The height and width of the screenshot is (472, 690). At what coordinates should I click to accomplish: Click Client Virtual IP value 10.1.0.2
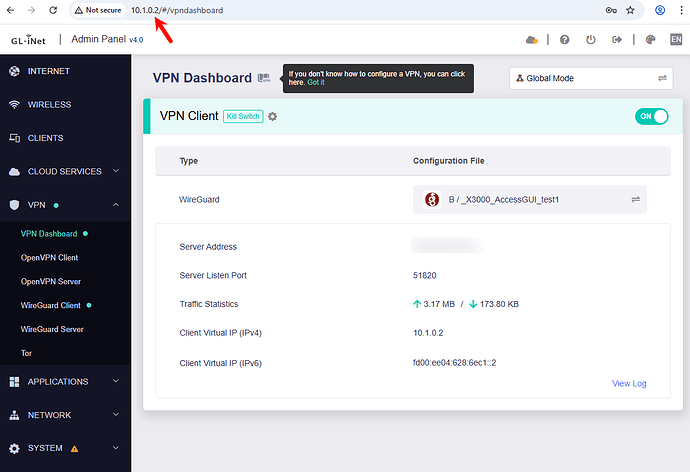click(428, 333)
